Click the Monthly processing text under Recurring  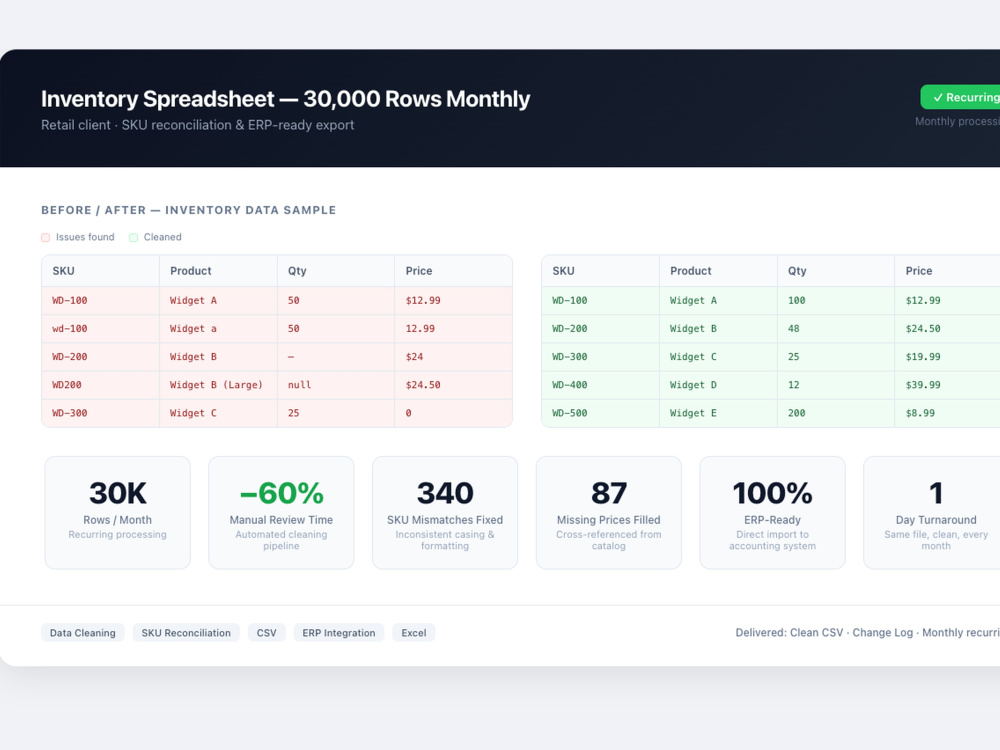[x=957, y=121]
